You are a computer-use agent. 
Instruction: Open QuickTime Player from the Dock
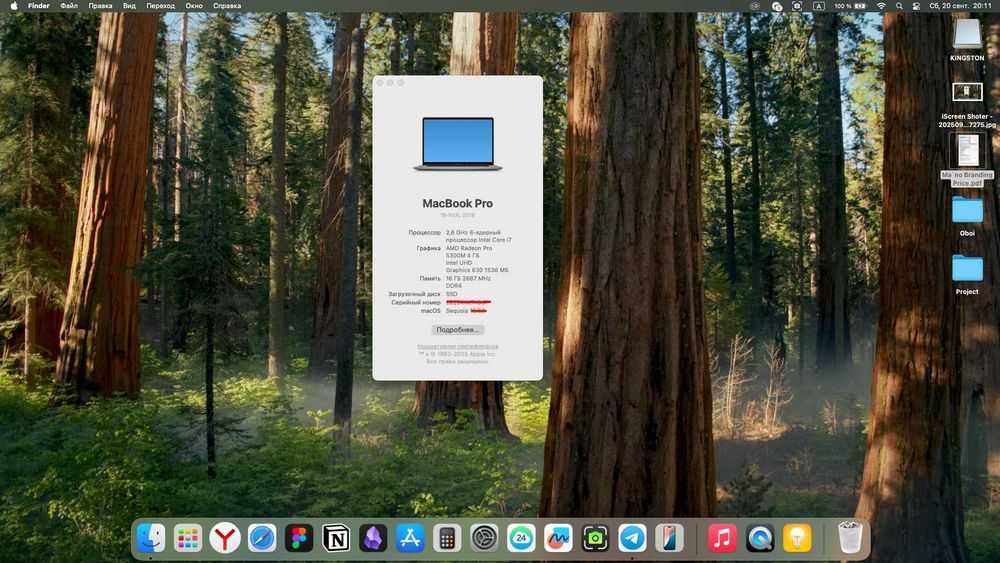pyautogui.click(x=760, y=538)
